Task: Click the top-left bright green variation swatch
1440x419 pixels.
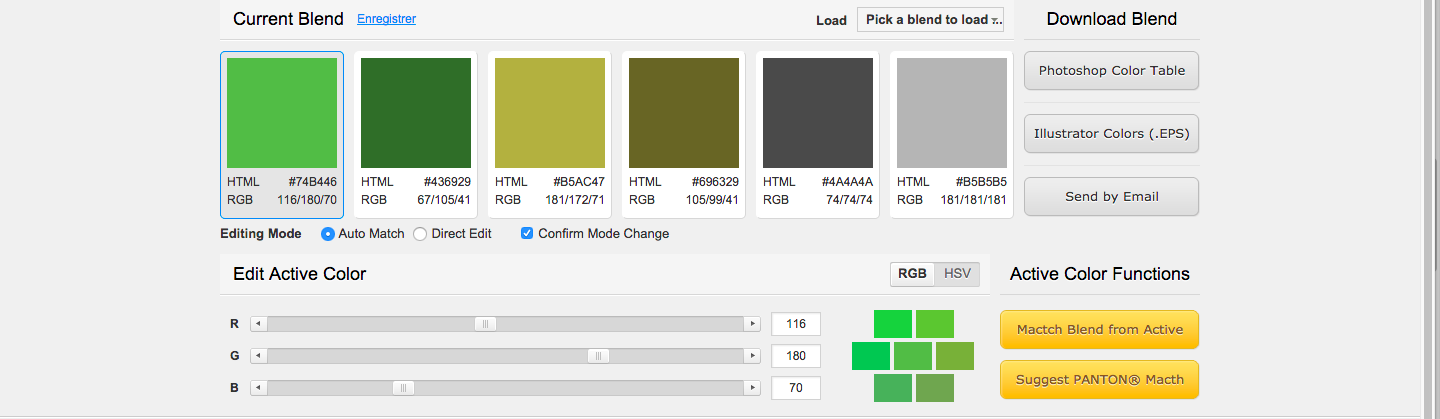Action: coord(893,324)
